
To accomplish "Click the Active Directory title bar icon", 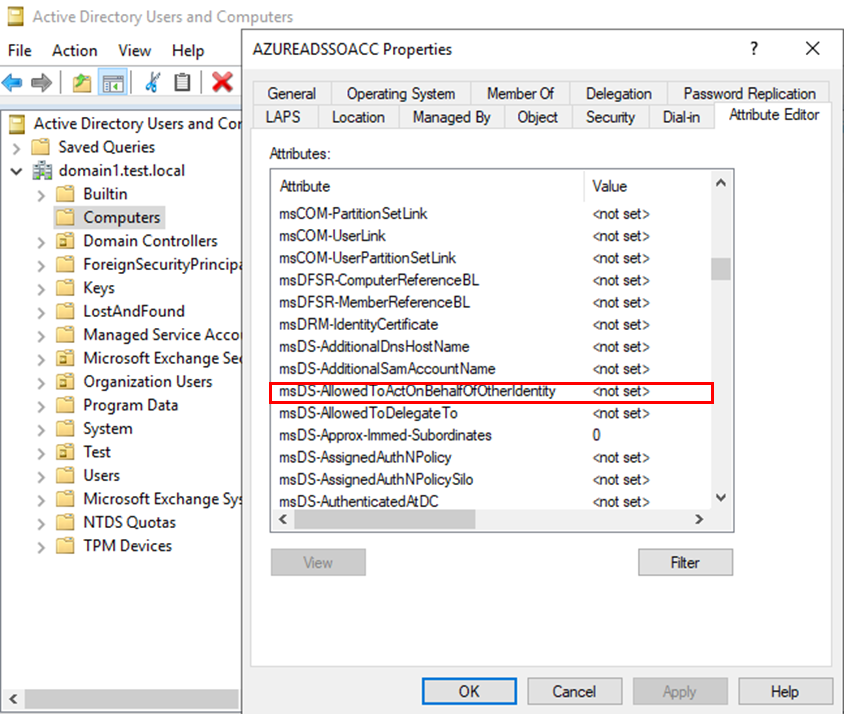I will click(15, 17).
